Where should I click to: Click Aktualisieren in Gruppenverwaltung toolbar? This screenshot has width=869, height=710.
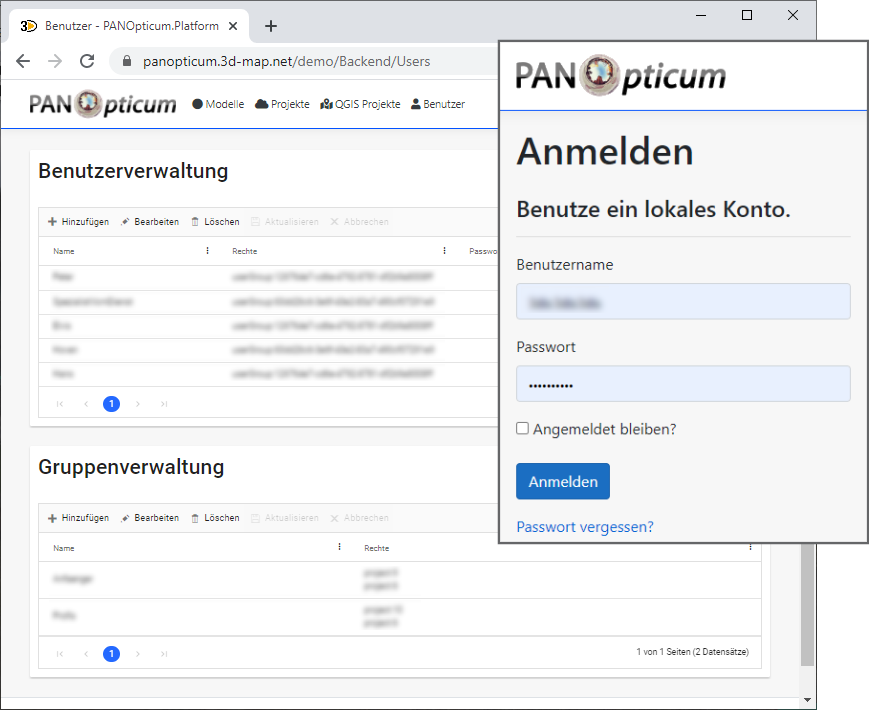(285, 518)
